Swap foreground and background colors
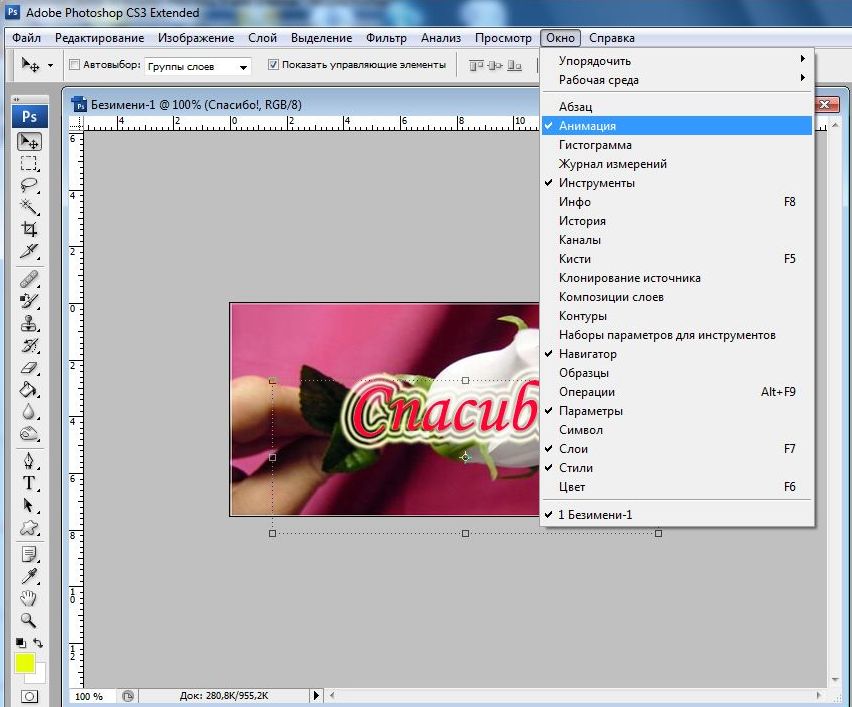 click(x=38, y=643)
